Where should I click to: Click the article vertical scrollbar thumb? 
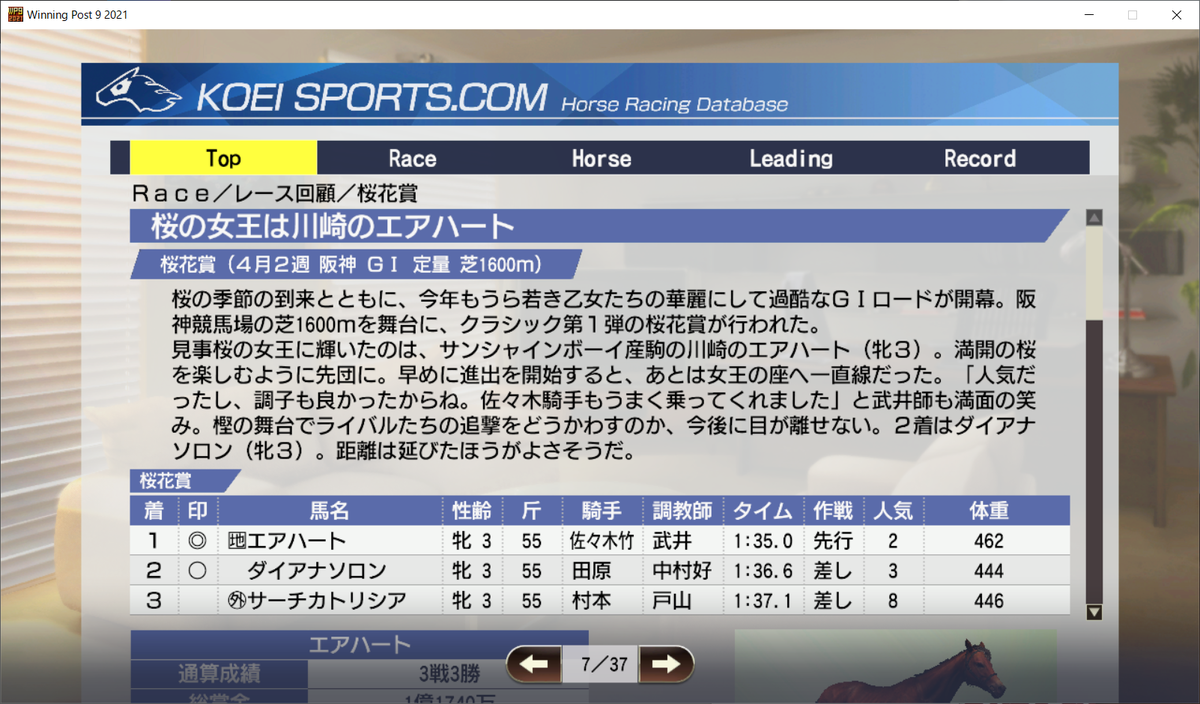click(x=1094, y=274)
